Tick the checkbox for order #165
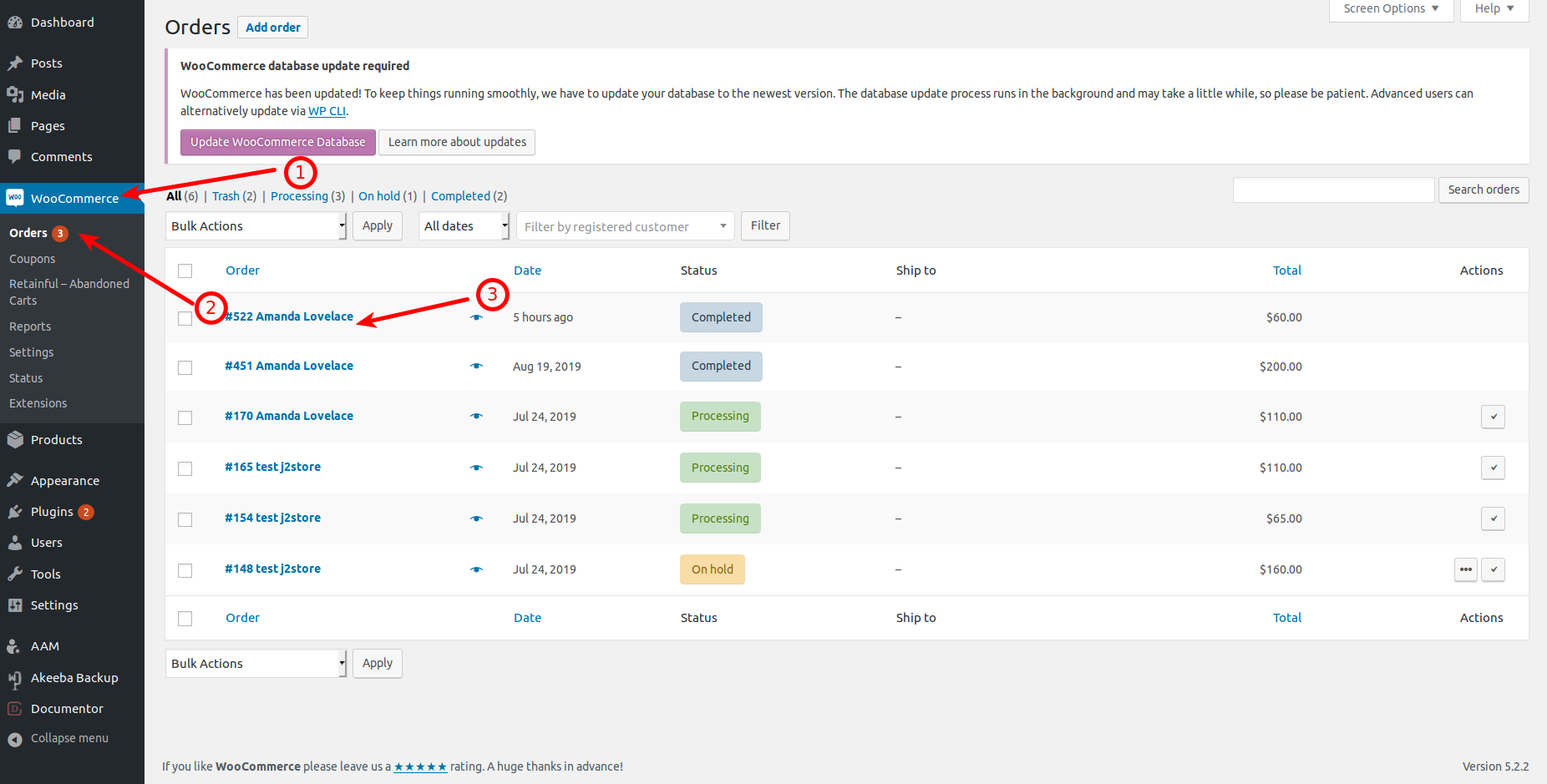The width and height of the screenshot is (1547, 784). (x=185, y=468)
